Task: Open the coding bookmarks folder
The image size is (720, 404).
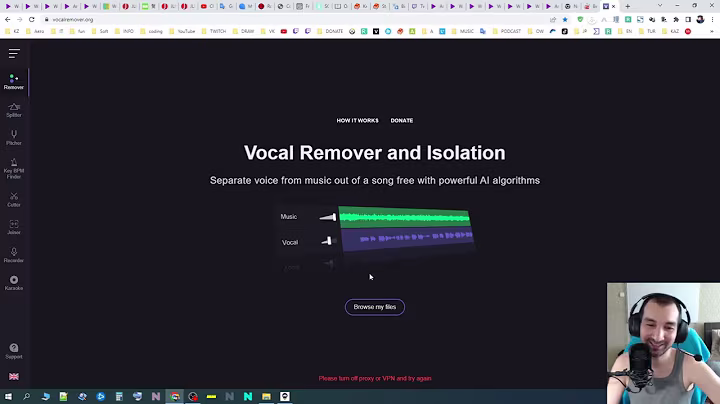Action: pos(152,31)
